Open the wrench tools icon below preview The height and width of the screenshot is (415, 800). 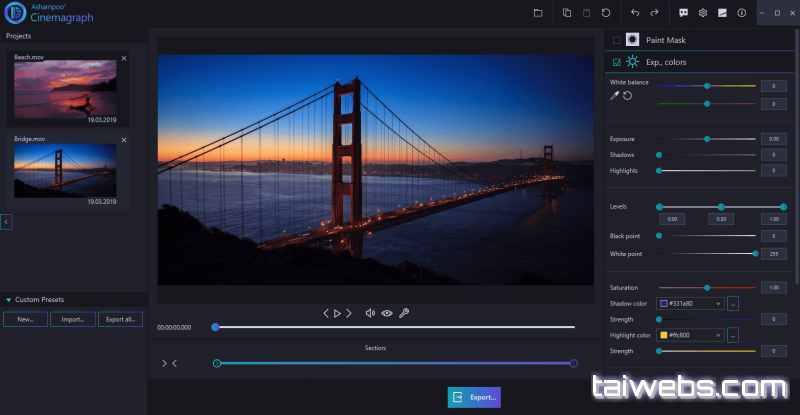404,313
